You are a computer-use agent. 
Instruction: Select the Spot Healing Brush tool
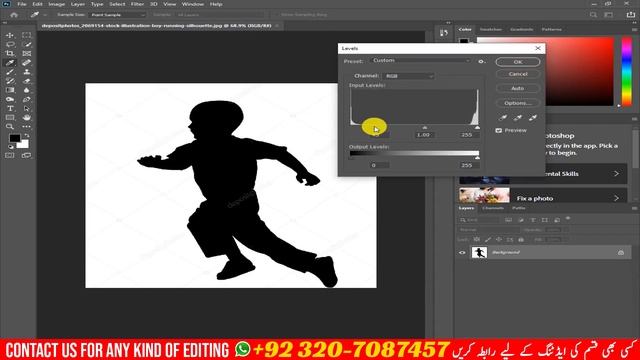27,63
